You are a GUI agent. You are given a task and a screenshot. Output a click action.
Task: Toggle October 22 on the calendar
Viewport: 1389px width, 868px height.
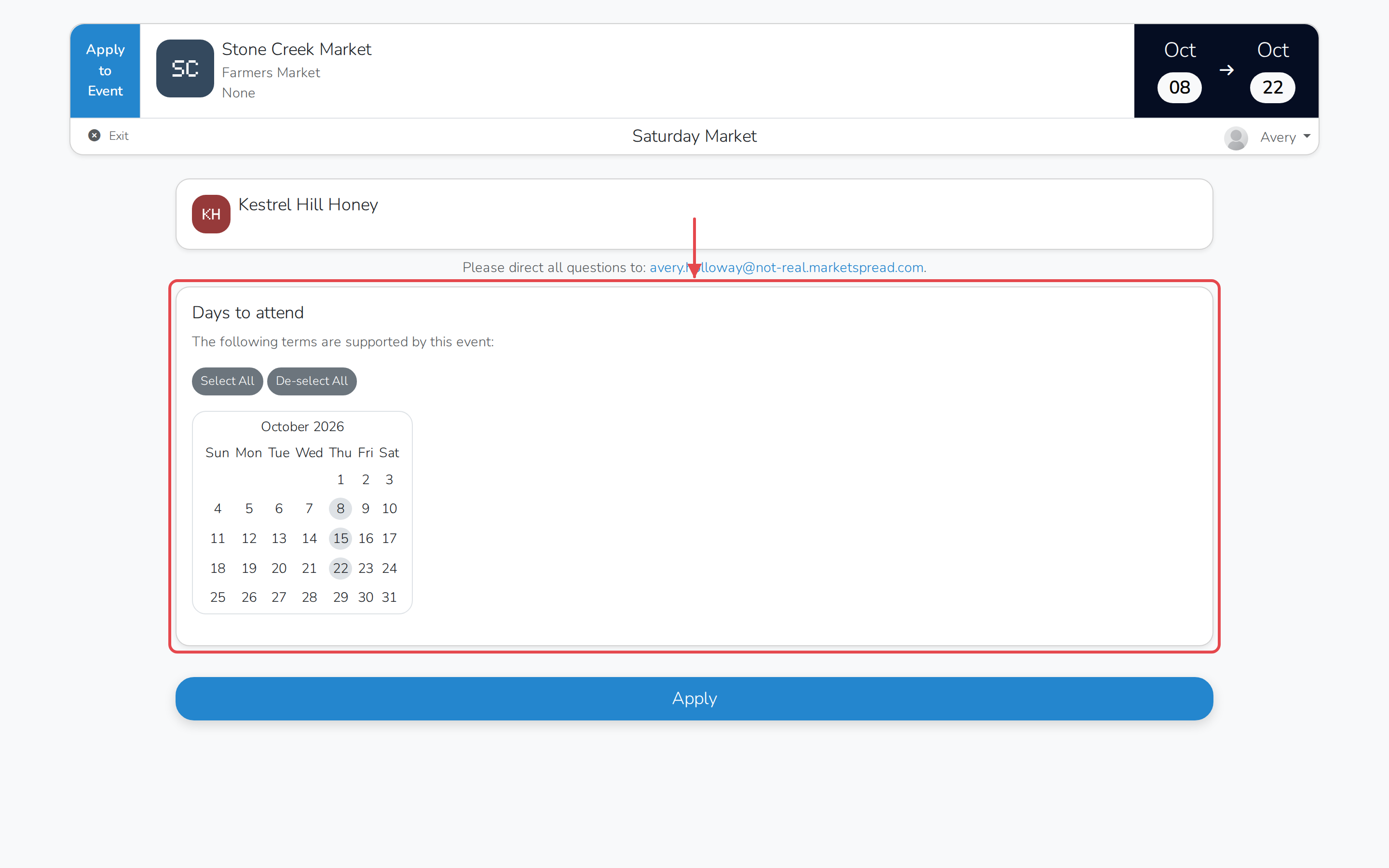coord(340,569)
